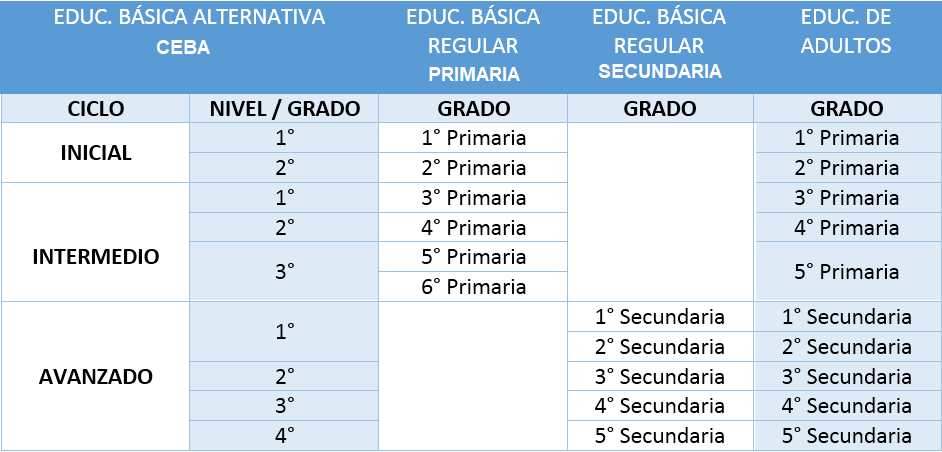Select 1° Secundaria in regular secondary column
This screenshot has width=942, height=452.
pos(659,317)
